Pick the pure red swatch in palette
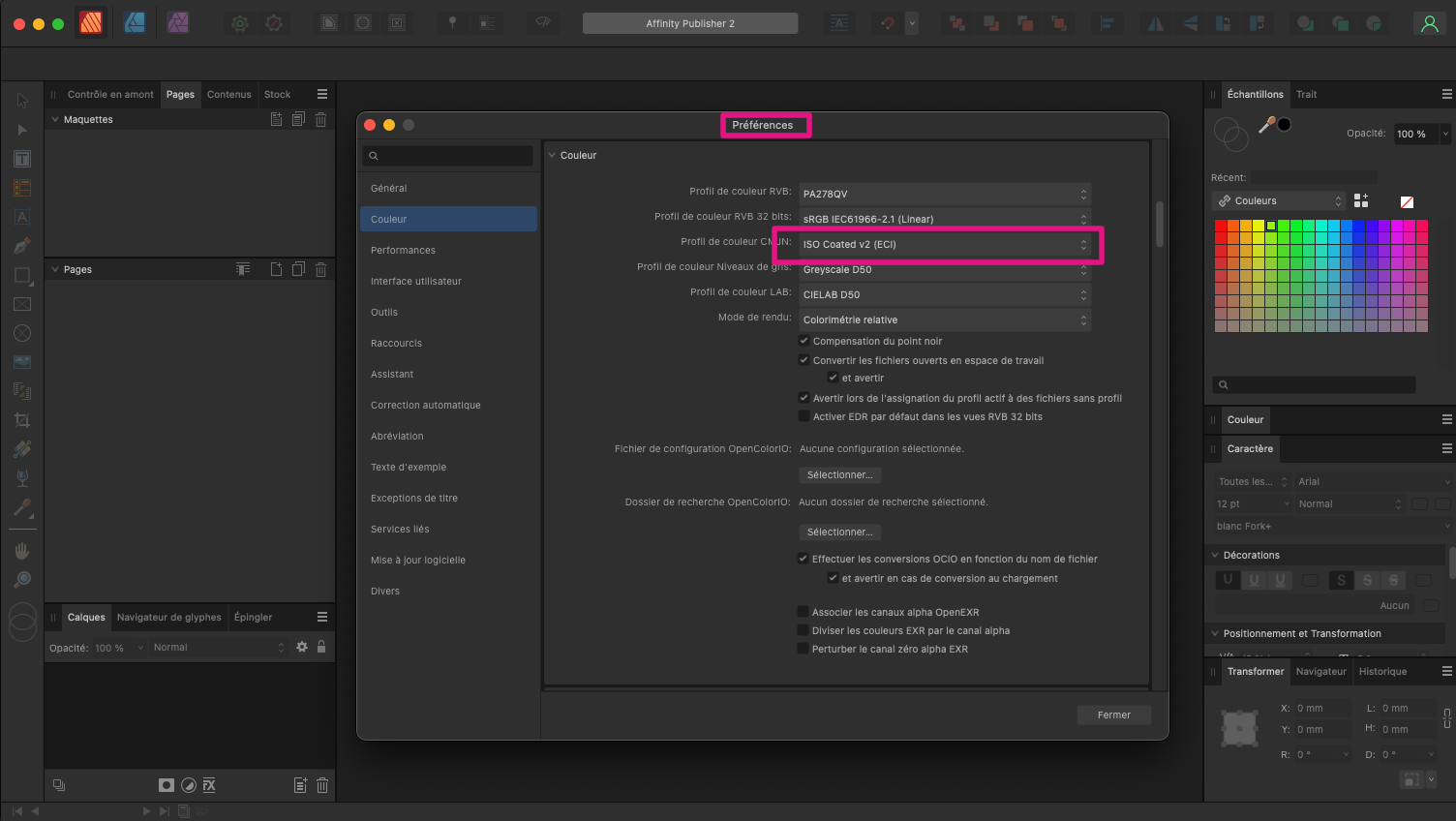This screenshot has height=821, width=1456. click(1221, 225)
